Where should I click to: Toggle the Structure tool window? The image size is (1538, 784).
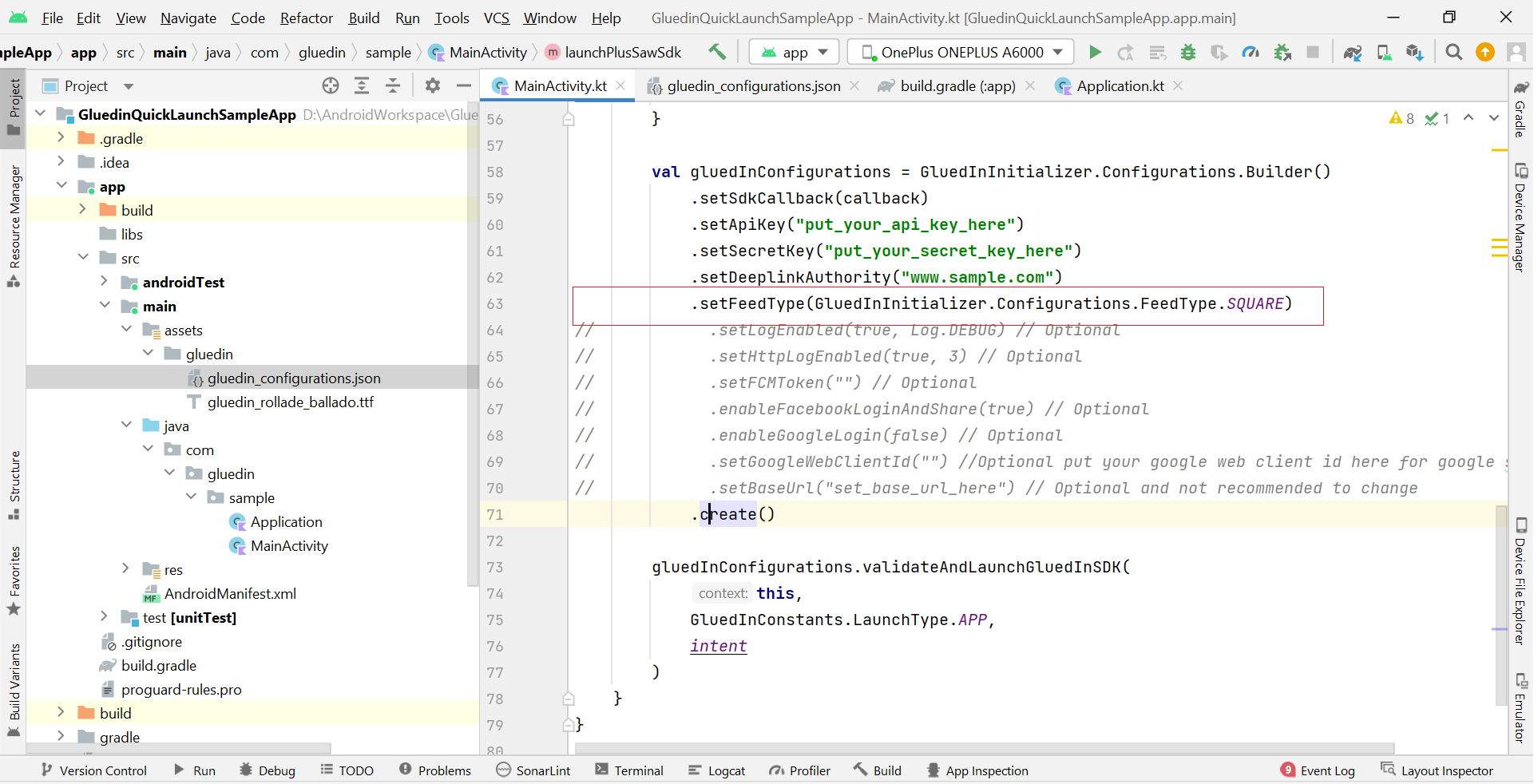coord(14,486)
